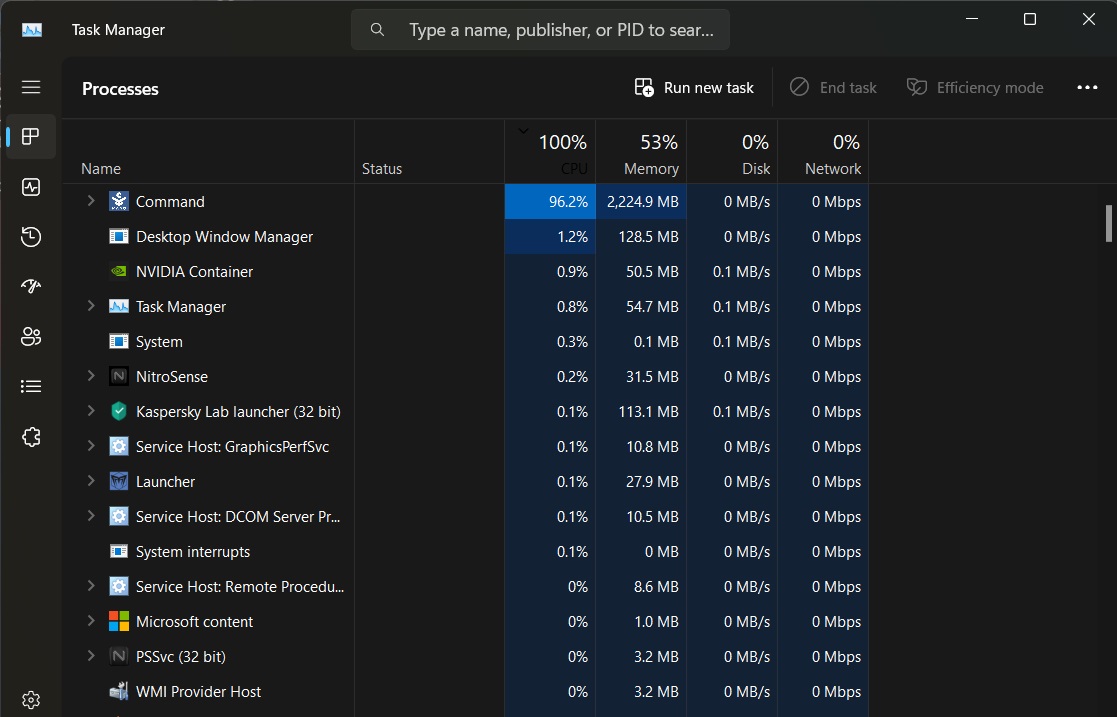The width and height of the screenshot is (1117, 717).
Task: Open the App history page icon
Action: click(31, 237)
